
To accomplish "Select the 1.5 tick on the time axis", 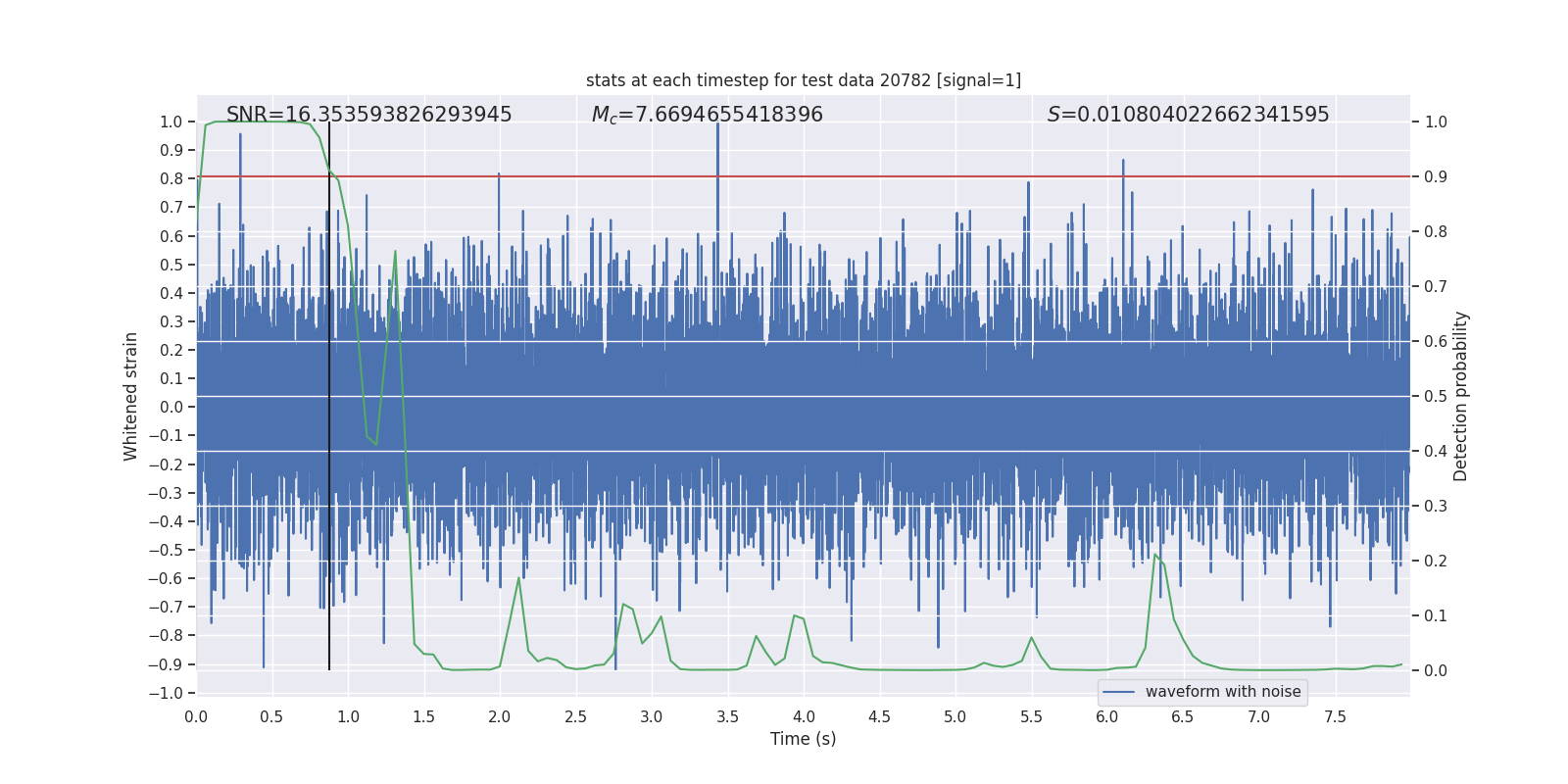I will (423, 716).
